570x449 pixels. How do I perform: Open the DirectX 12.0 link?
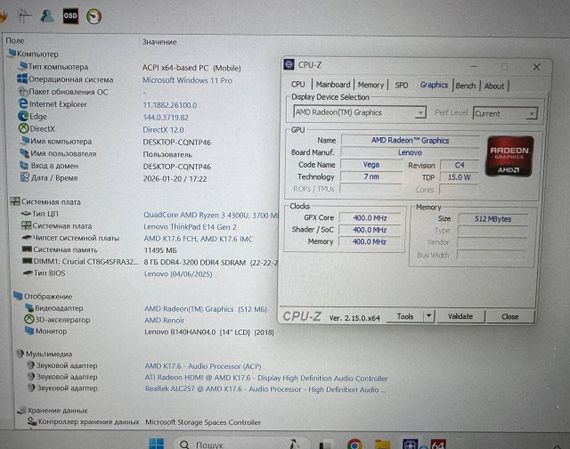tap(163, 130)
